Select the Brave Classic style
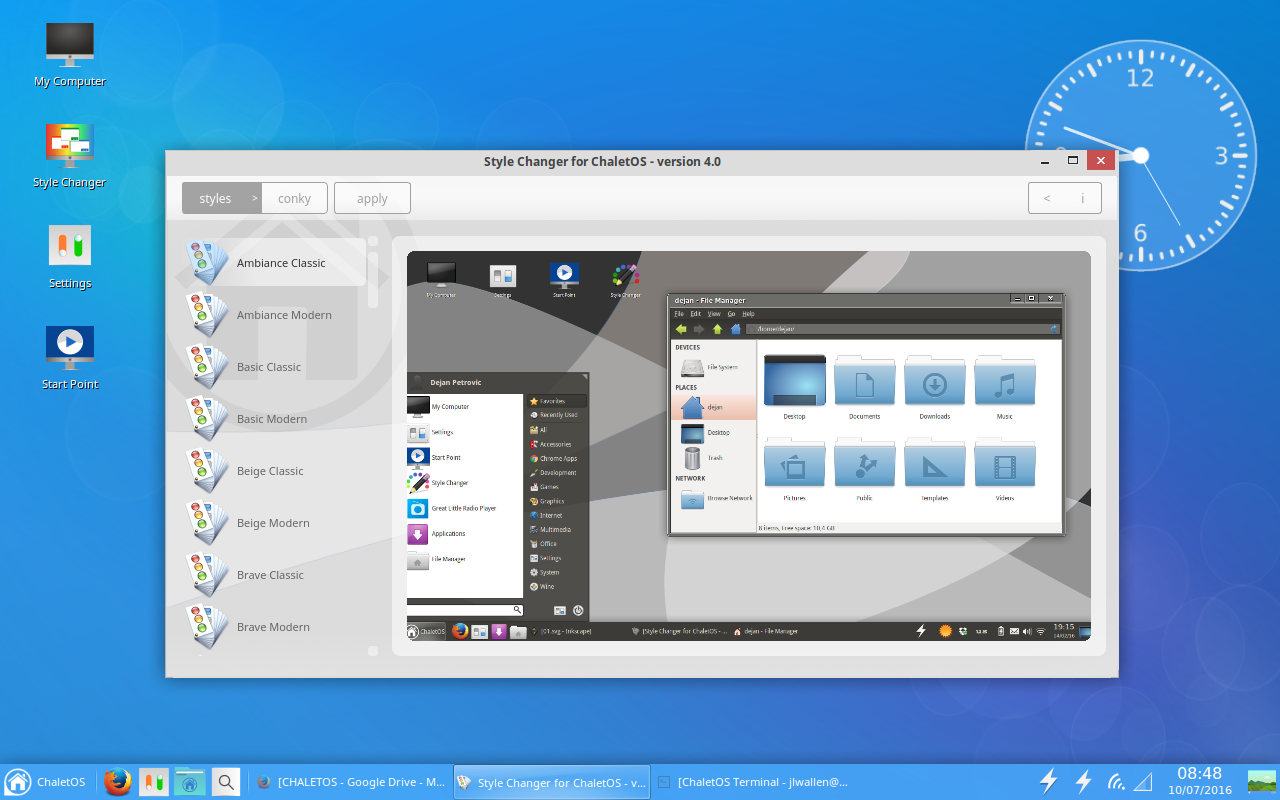 (274, 575)
